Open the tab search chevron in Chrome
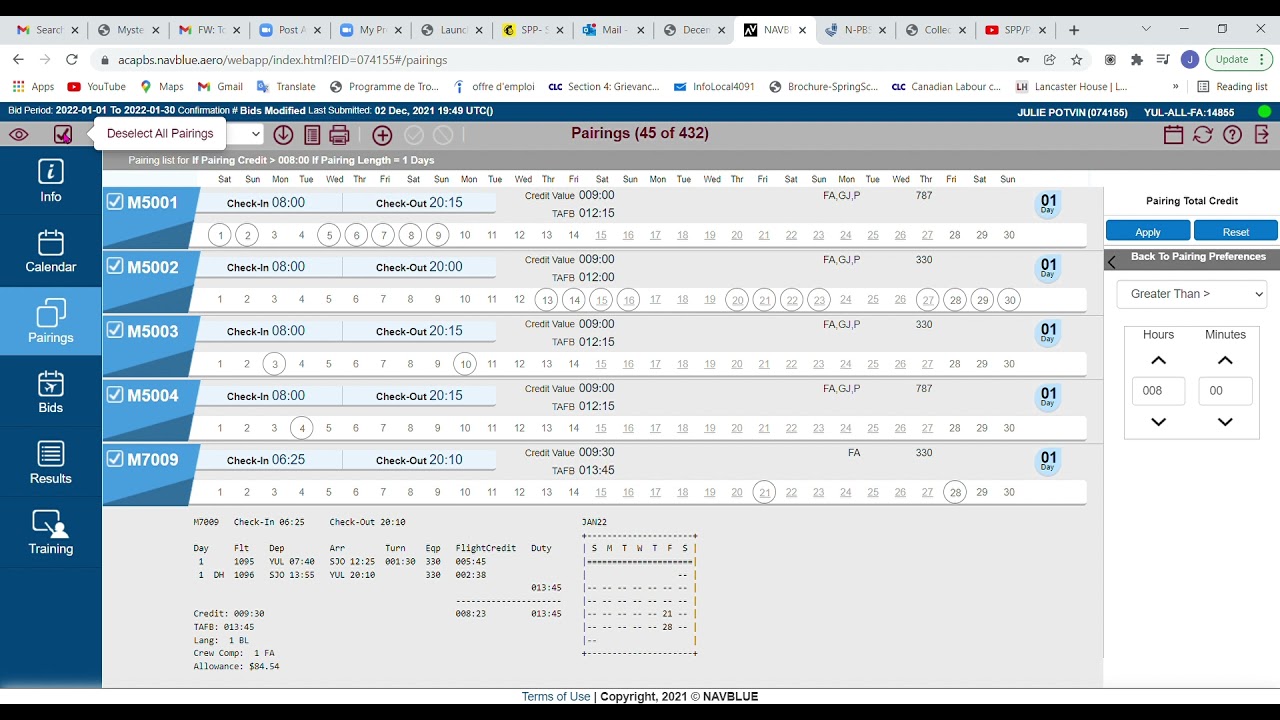 (x=1146, y=29)
